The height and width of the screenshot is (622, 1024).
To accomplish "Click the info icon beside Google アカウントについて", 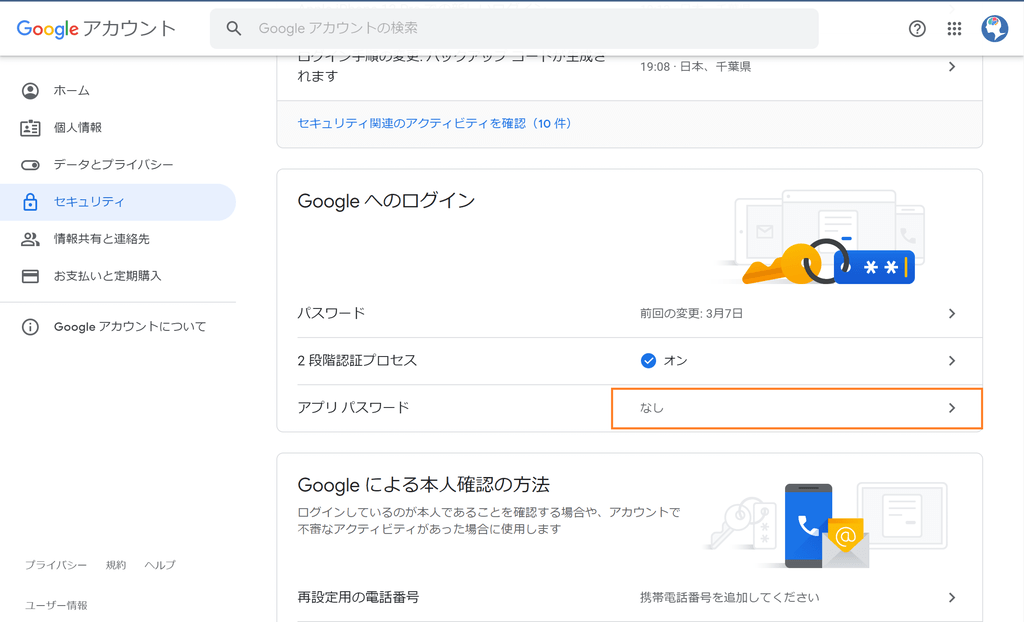I will (x=30, y=327).
